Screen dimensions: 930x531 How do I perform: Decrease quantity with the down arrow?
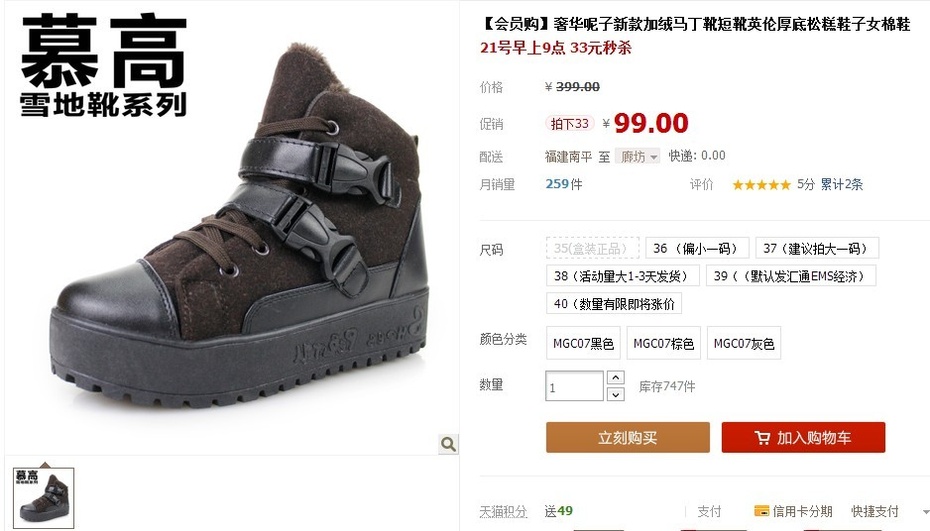[x=616, y=394]
